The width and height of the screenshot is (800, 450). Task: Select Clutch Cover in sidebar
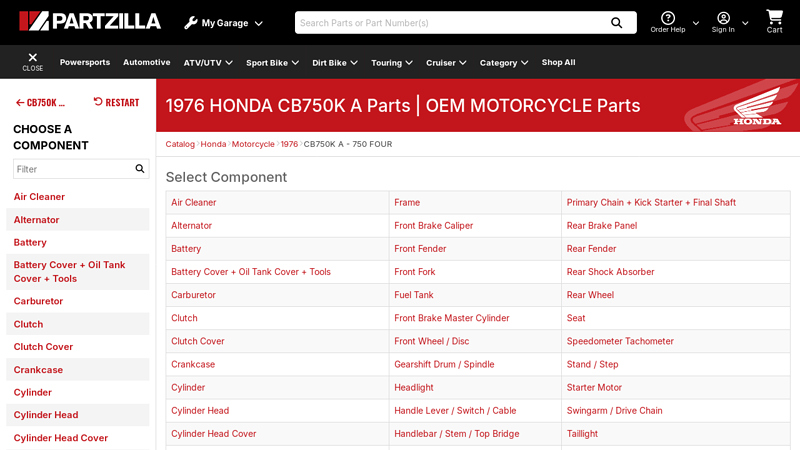[43, 347]
